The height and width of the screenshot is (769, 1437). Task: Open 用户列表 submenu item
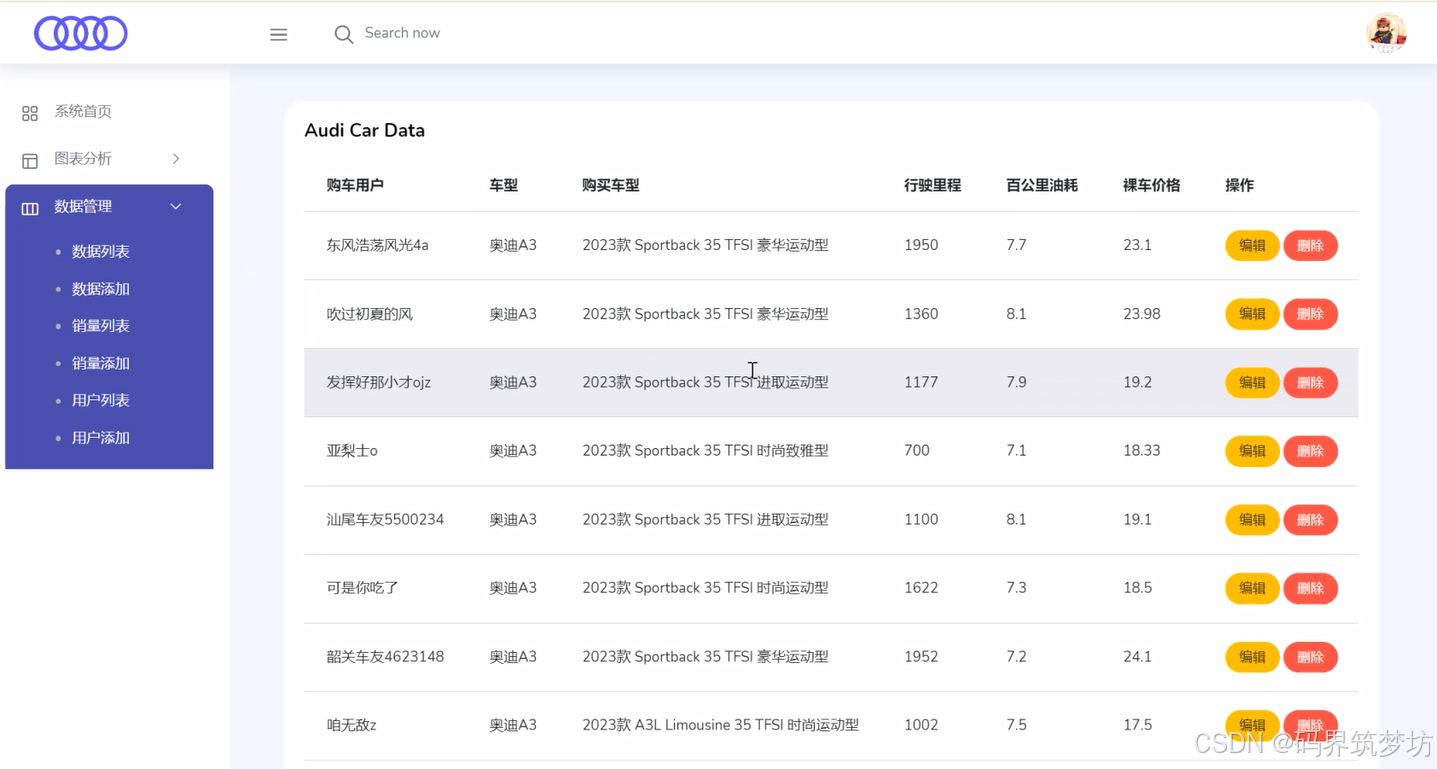(x=101, y=400)
